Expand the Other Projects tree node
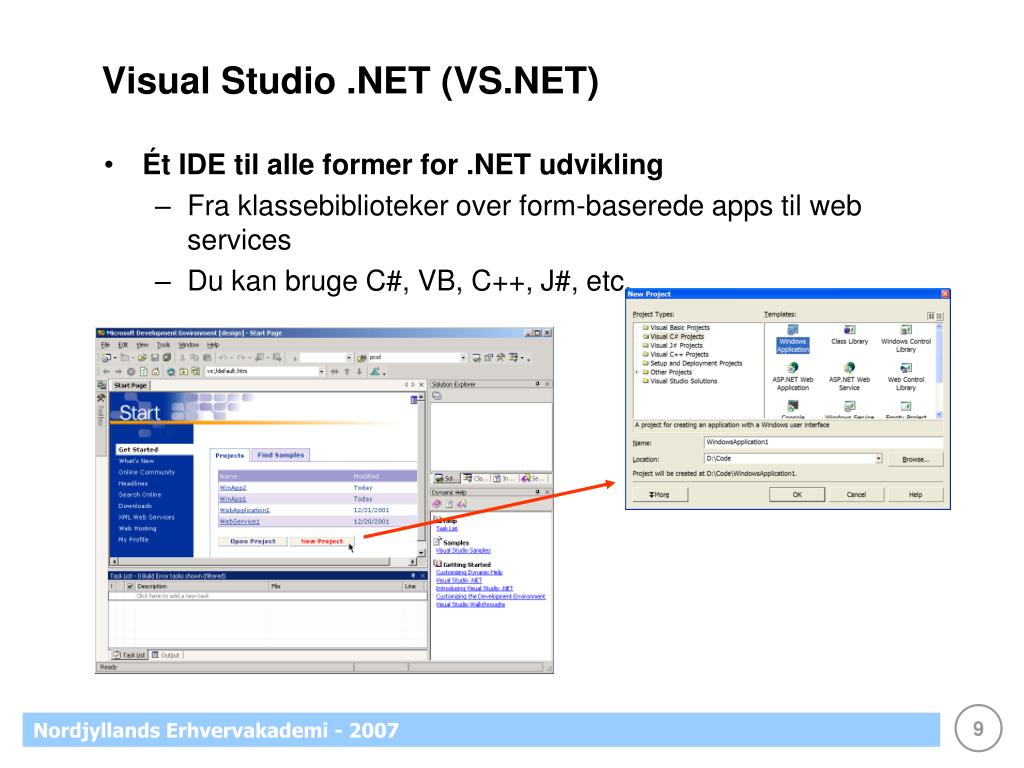The height and width of the screenshot is (768, 1024). pyautogui.click(x=637, y=372)
